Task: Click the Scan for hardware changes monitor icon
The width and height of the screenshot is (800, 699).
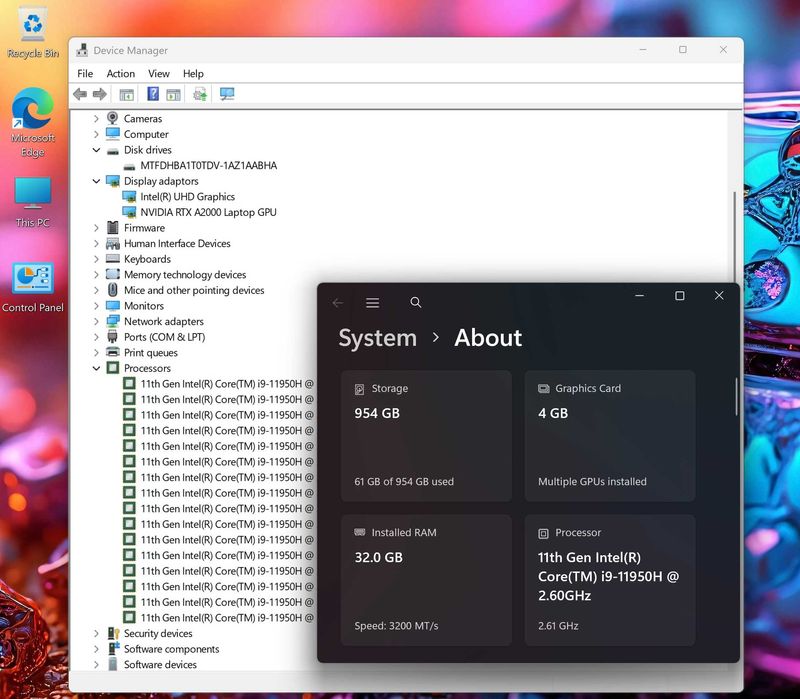Action: [227, 94]
